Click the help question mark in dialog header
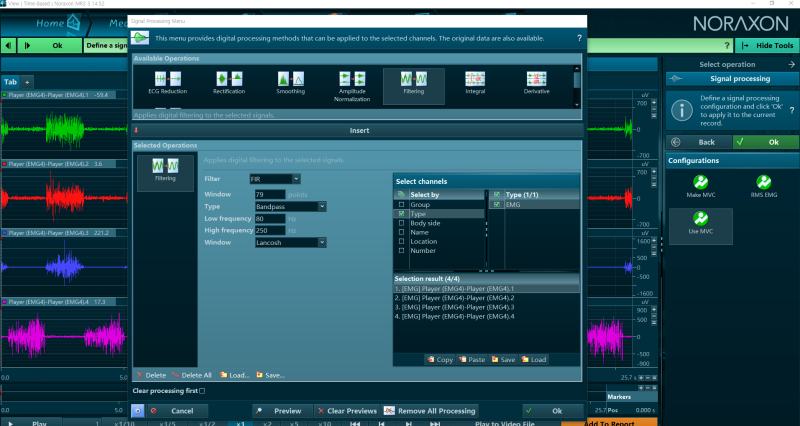Image resolution: width=800 pixels, height=426 pixels. [579, 38]
